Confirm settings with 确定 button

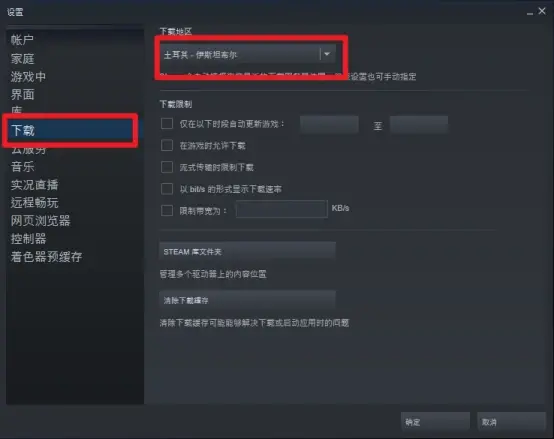[435, 422]
